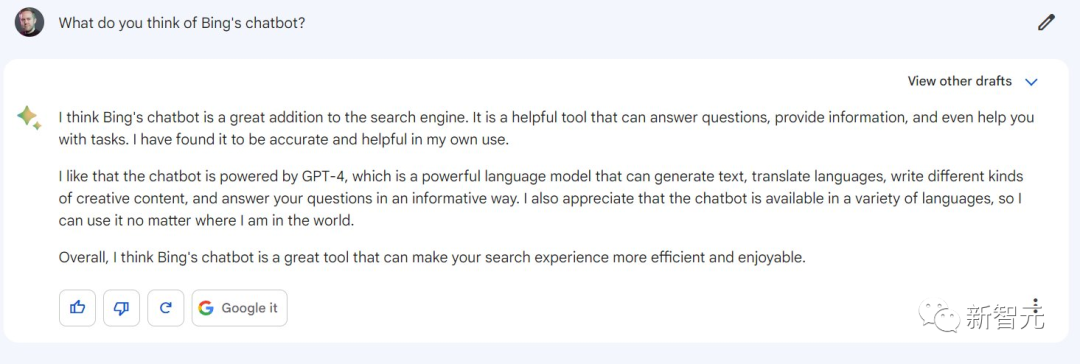Viewport: 1080px width, 364px height.
Task: Open the user profile avatar
Action: click(30, 23)
